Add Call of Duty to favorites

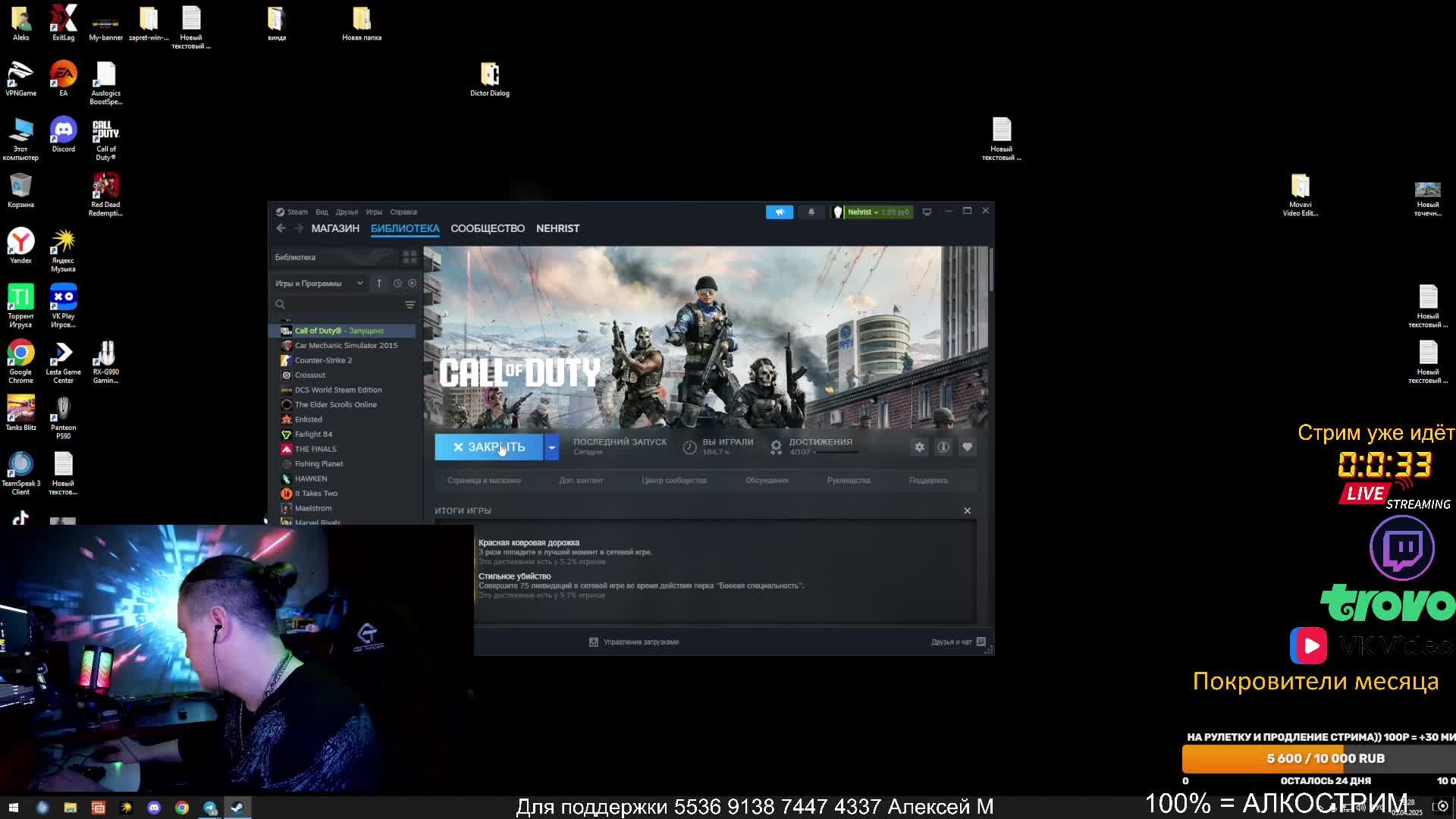967,447
